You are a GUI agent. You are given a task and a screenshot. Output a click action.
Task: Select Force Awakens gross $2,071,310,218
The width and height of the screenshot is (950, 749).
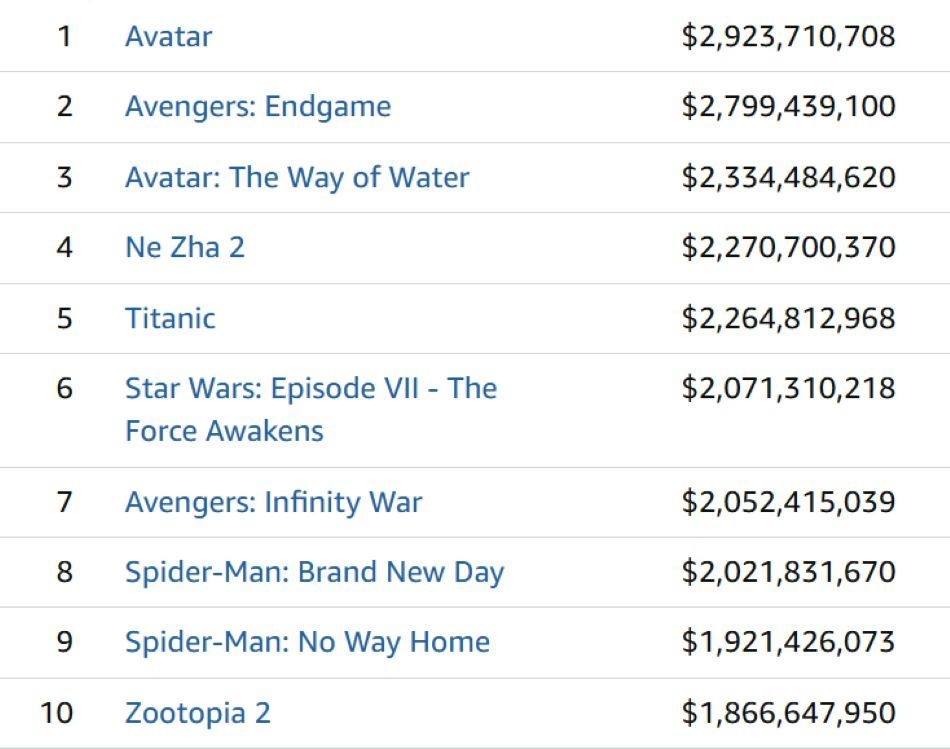[788, 388]
